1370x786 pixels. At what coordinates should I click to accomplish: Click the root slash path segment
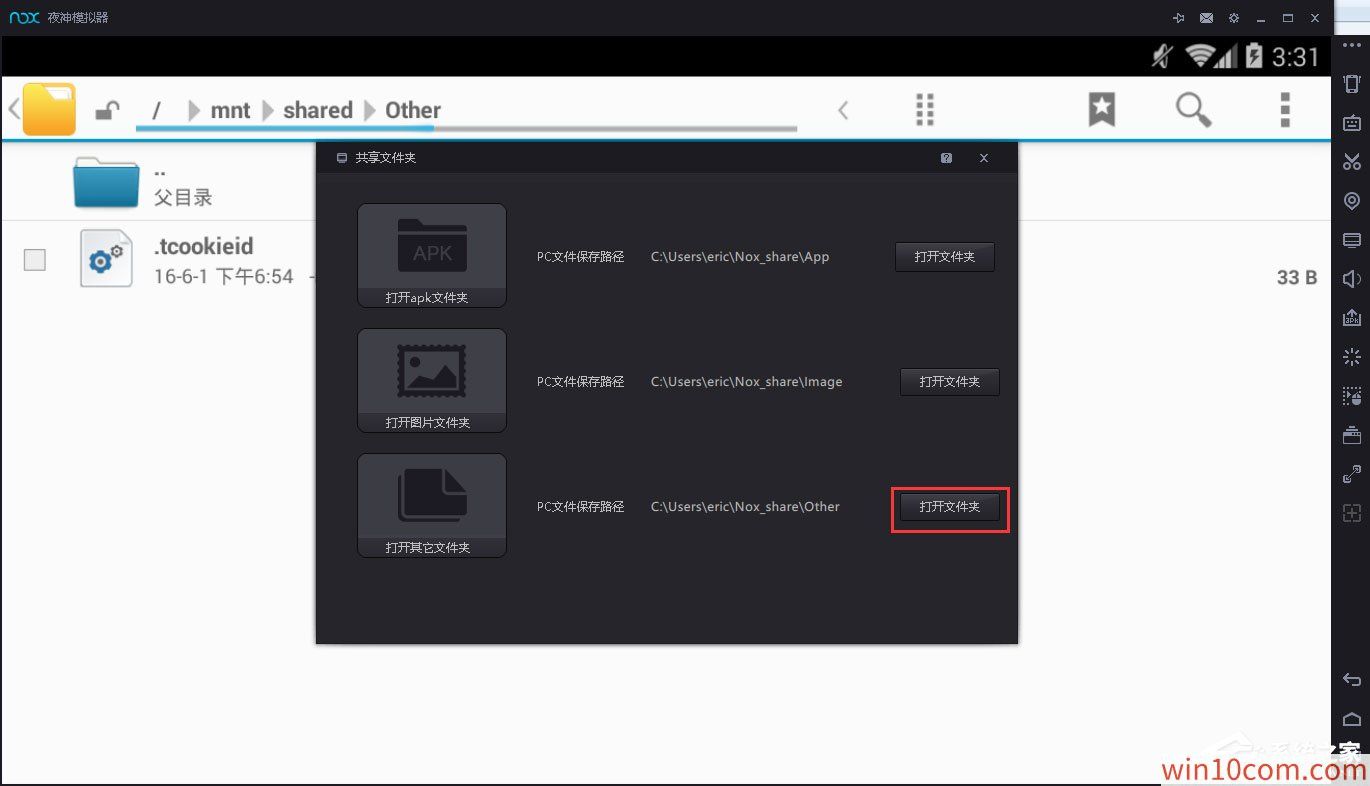pyautogui.click(x=156, y=111)
